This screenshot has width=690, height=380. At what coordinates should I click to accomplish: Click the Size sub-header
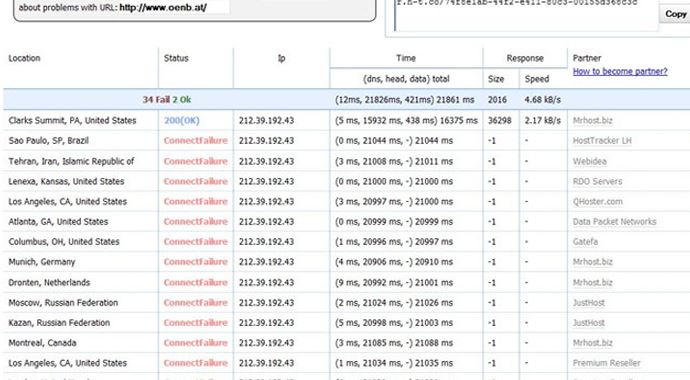click(496, 79)
